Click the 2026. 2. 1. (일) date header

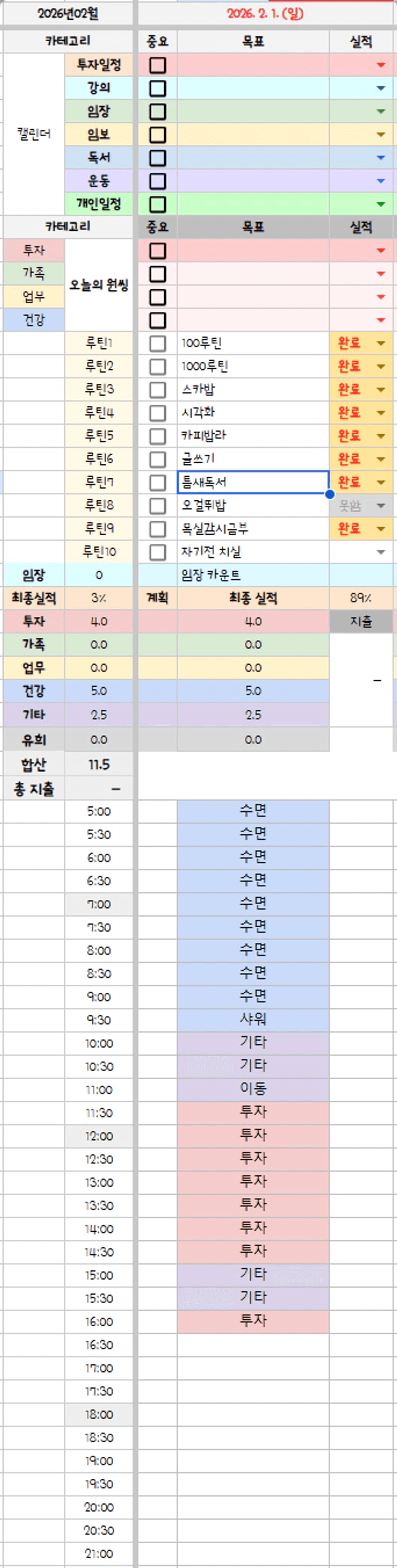click(x=265, y=13)
